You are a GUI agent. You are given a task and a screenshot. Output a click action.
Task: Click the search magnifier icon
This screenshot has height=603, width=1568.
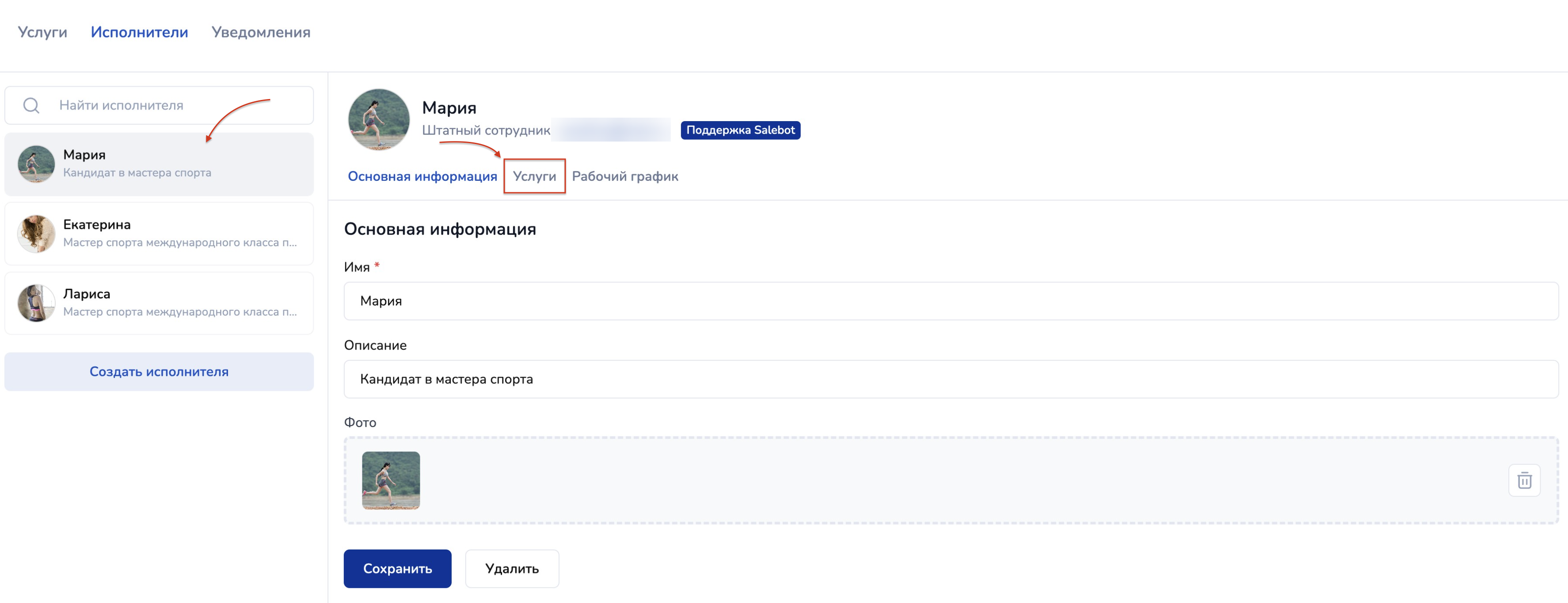pyautogui.click(x=31, y=105)
